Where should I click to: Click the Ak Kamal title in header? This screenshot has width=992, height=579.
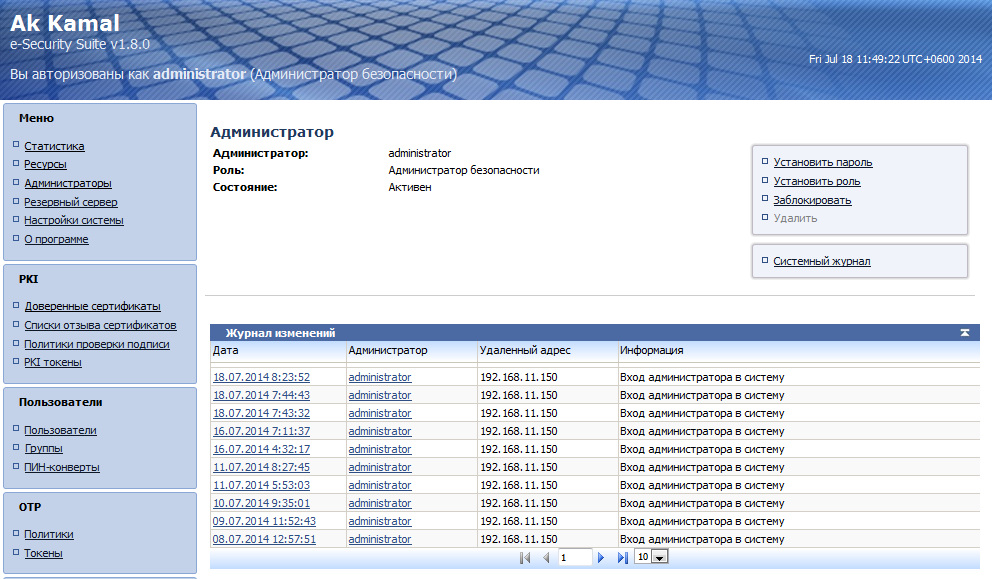(x=65, y=23)
